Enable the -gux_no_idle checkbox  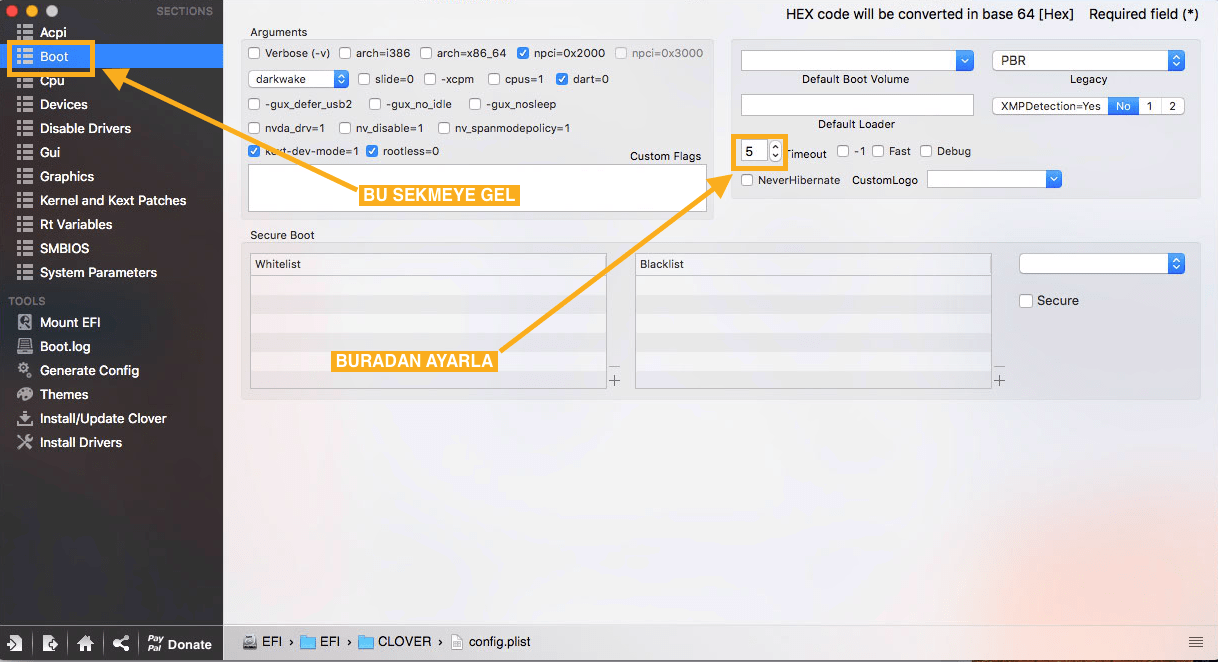pyautogui.click(x=375, y=104)
